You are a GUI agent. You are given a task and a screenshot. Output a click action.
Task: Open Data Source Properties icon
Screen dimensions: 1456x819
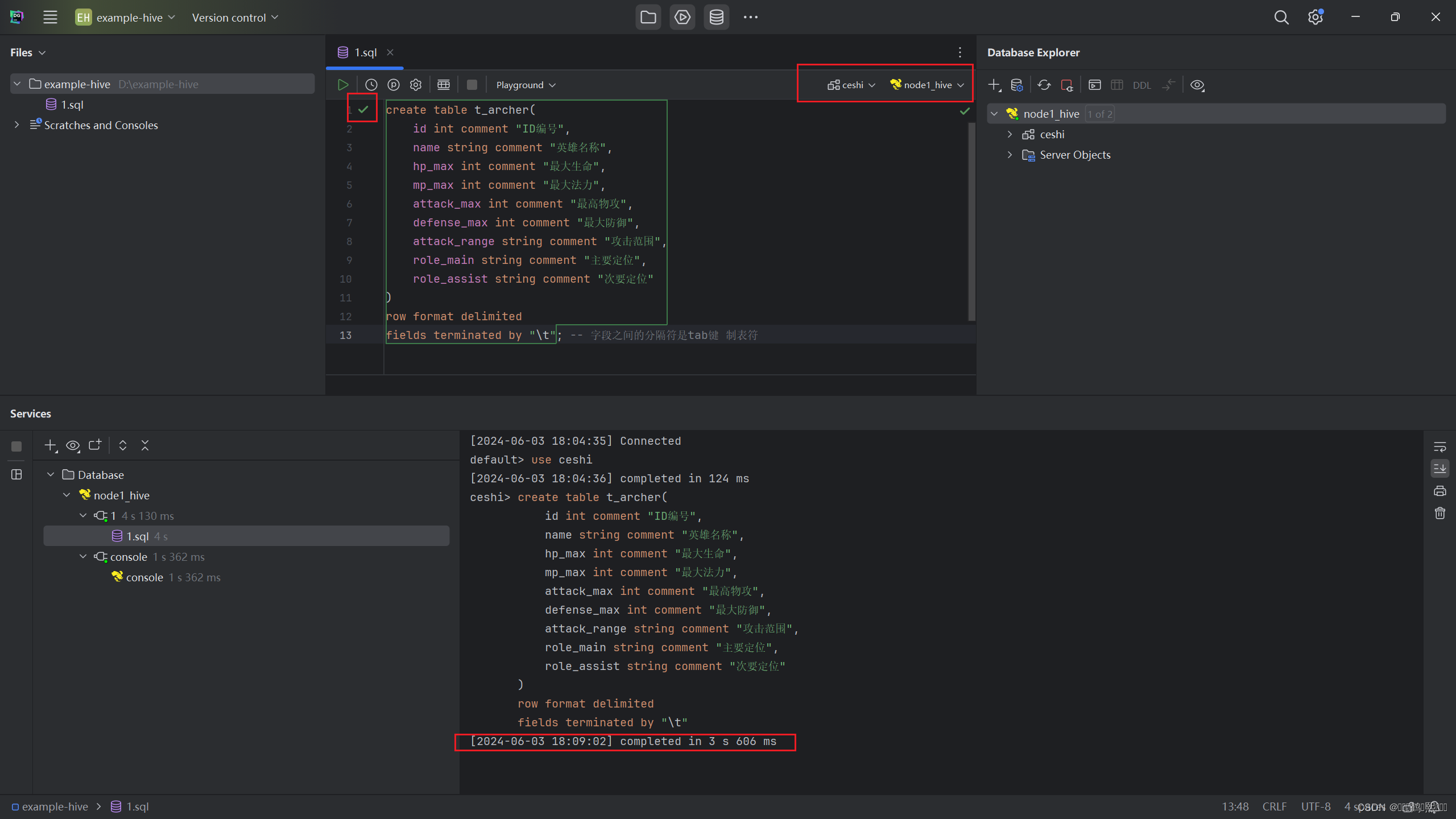(1017, 85)
